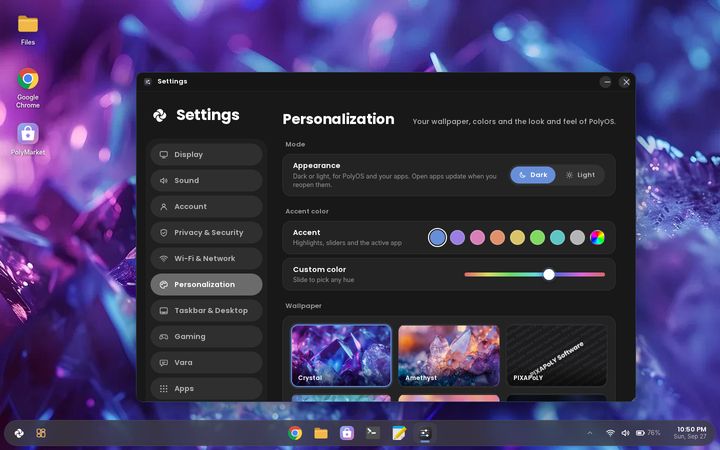
Task: Pick the green accent color swatch
Action: [x=537, y=237]
